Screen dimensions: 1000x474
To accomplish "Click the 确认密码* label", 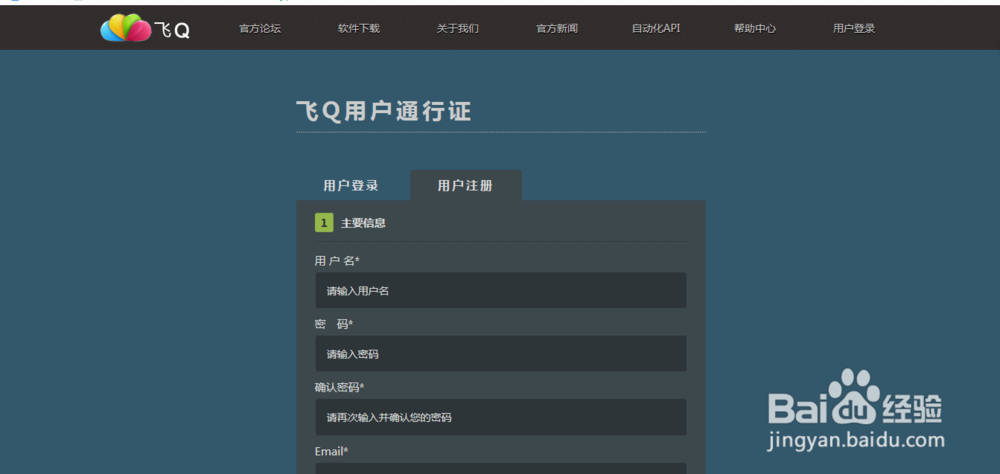I will pos(339,388).
